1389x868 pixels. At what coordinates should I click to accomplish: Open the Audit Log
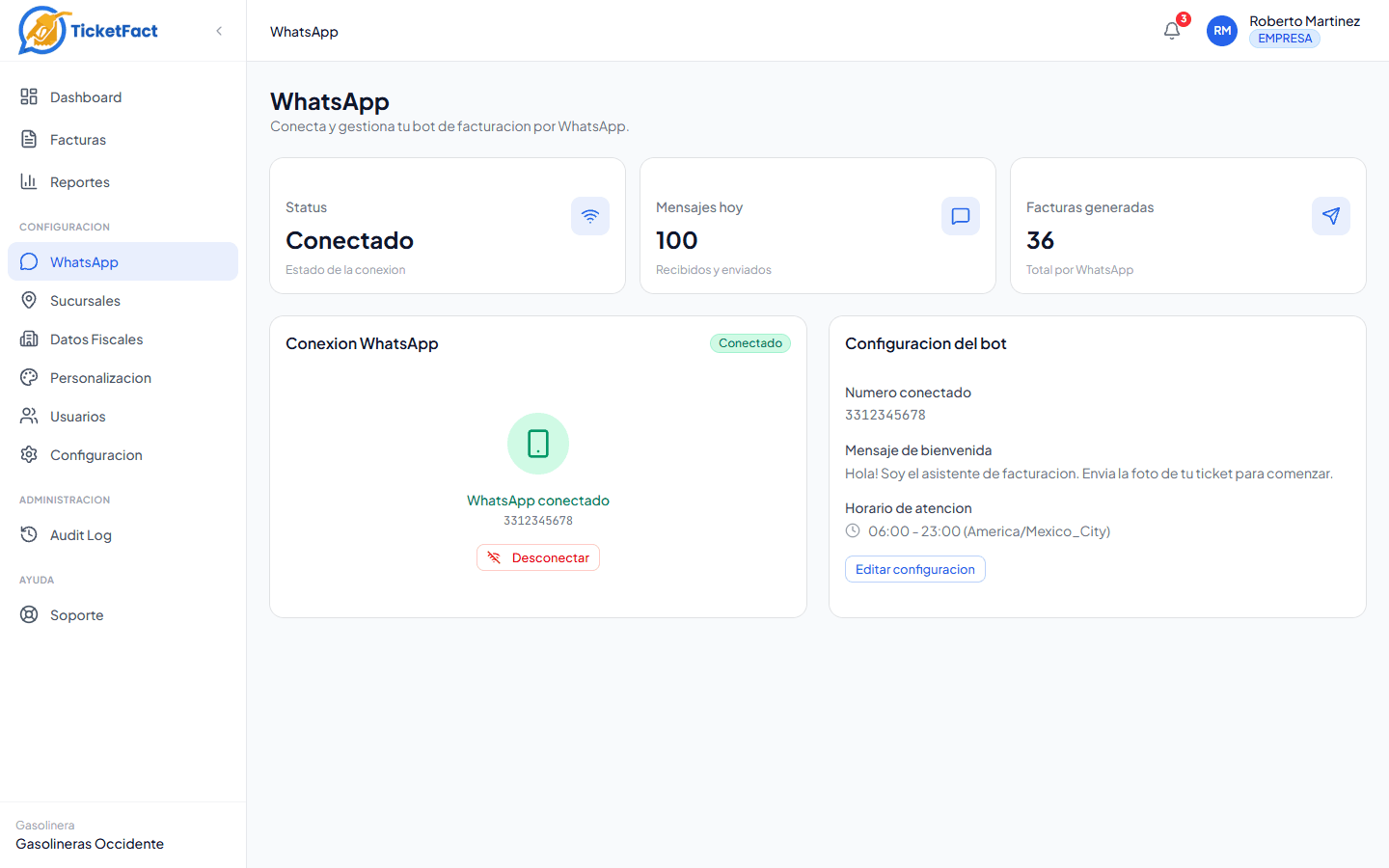coord(80,535)
